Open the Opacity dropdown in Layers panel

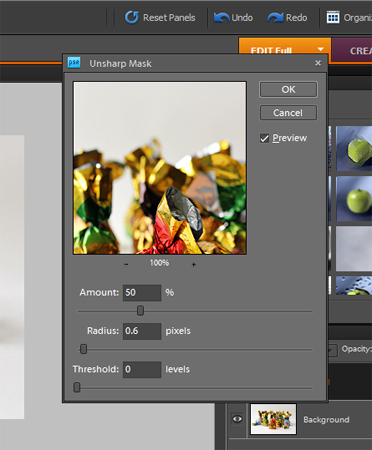point(332,350)
